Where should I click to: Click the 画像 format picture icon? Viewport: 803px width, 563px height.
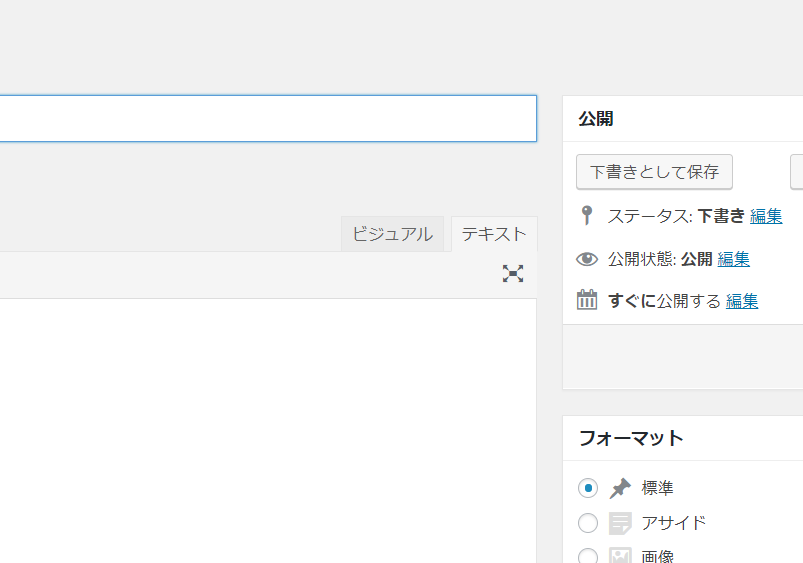620,555
